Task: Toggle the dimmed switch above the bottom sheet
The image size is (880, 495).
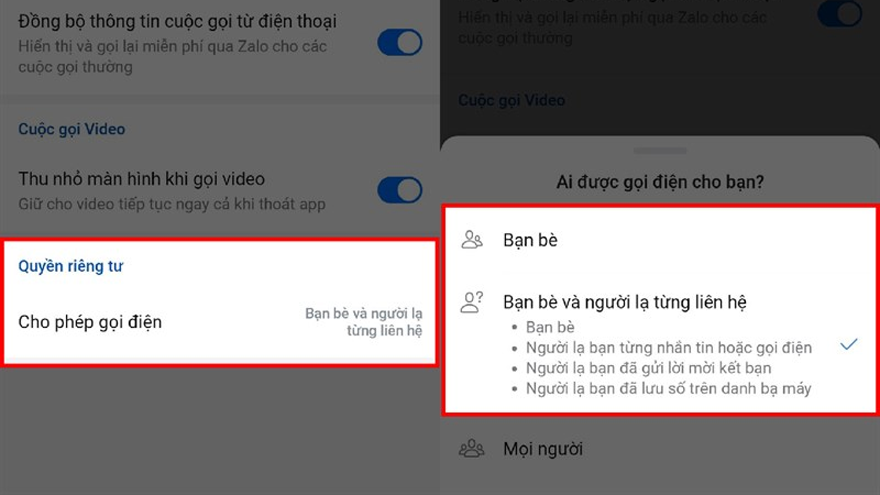Action: click(839, 13)
